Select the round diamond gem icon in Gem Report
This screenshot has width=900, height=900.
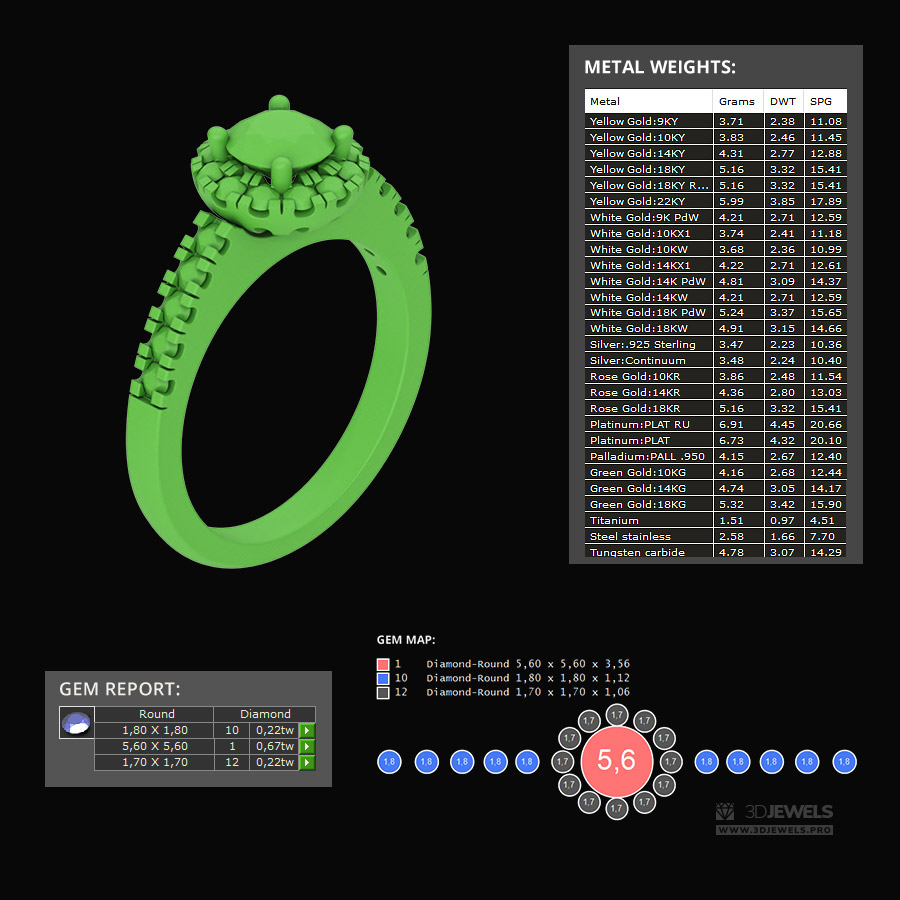77,723
